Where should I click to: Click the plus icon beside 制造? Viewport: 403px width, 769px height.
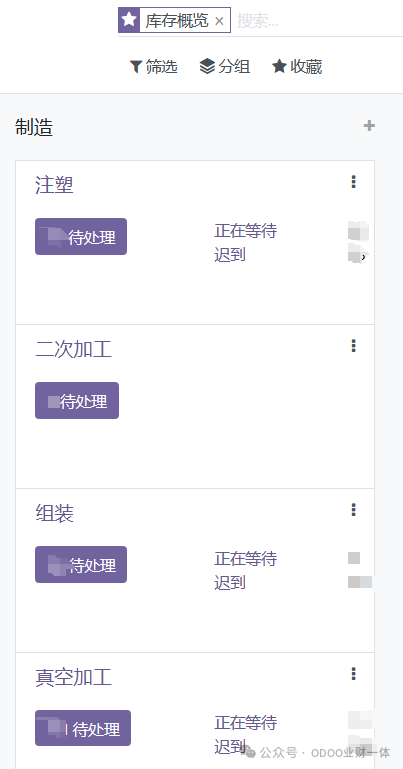point(369,126)
